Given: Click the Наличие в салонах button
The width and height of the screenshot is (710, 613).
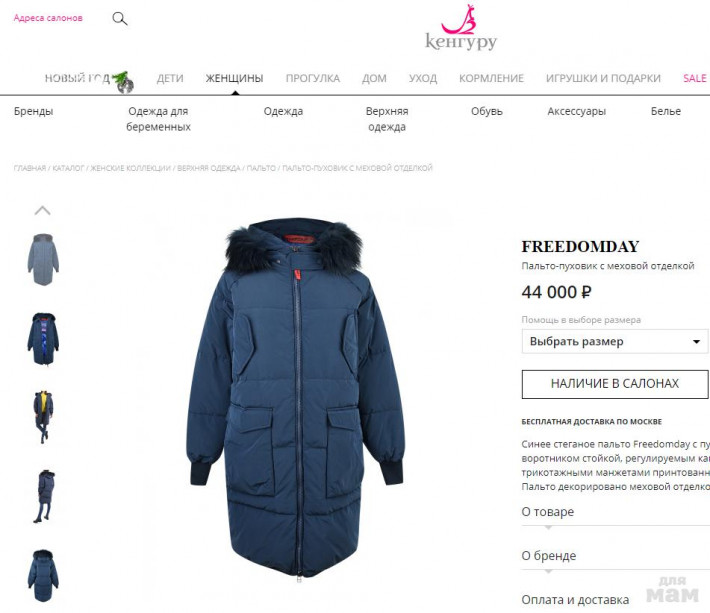Looking at the screenshot, I should (615, 384).
